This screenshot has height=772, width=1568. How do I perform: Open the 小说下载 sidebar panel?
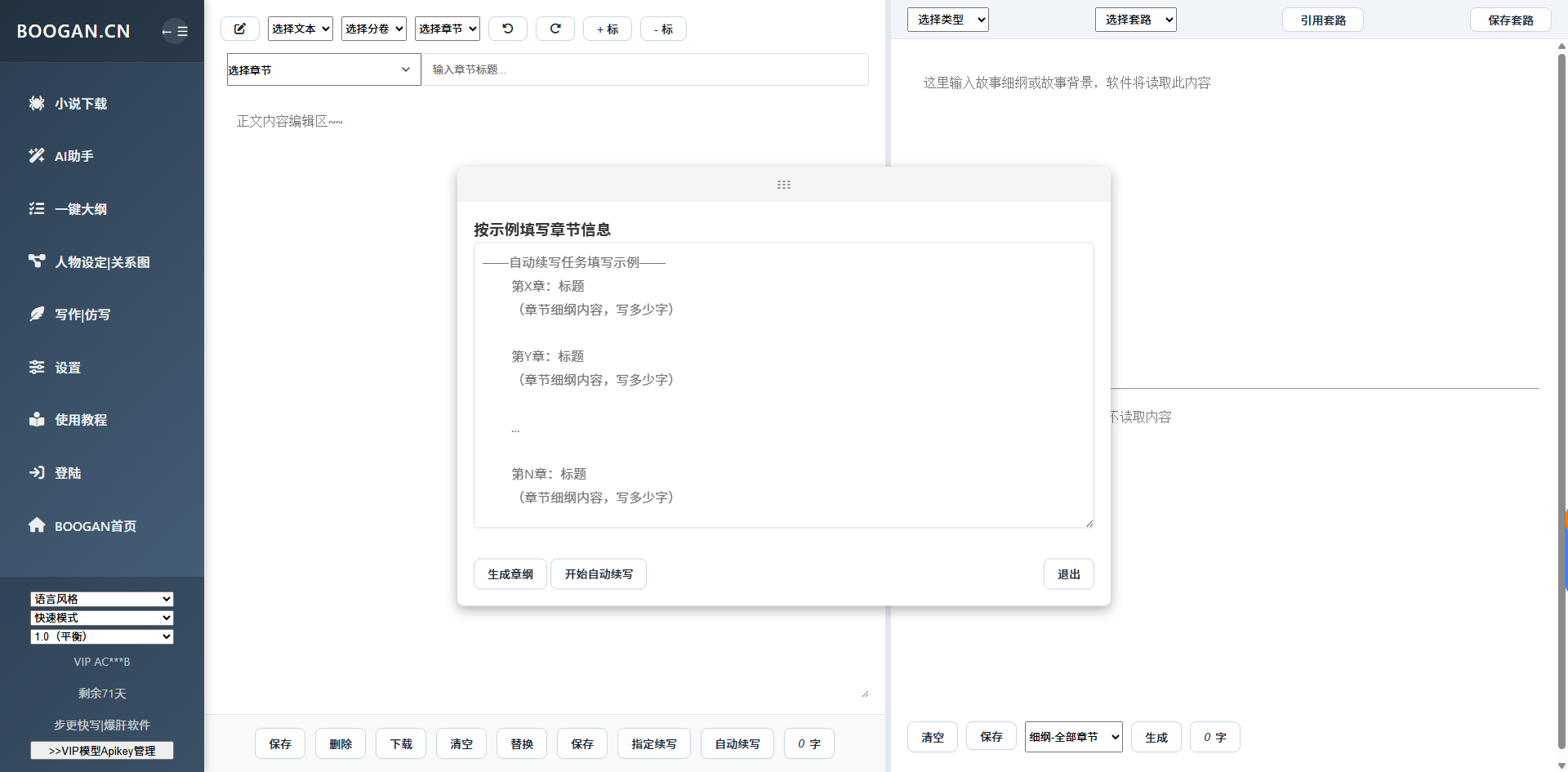pyautogui.click(x=81, y=103)
